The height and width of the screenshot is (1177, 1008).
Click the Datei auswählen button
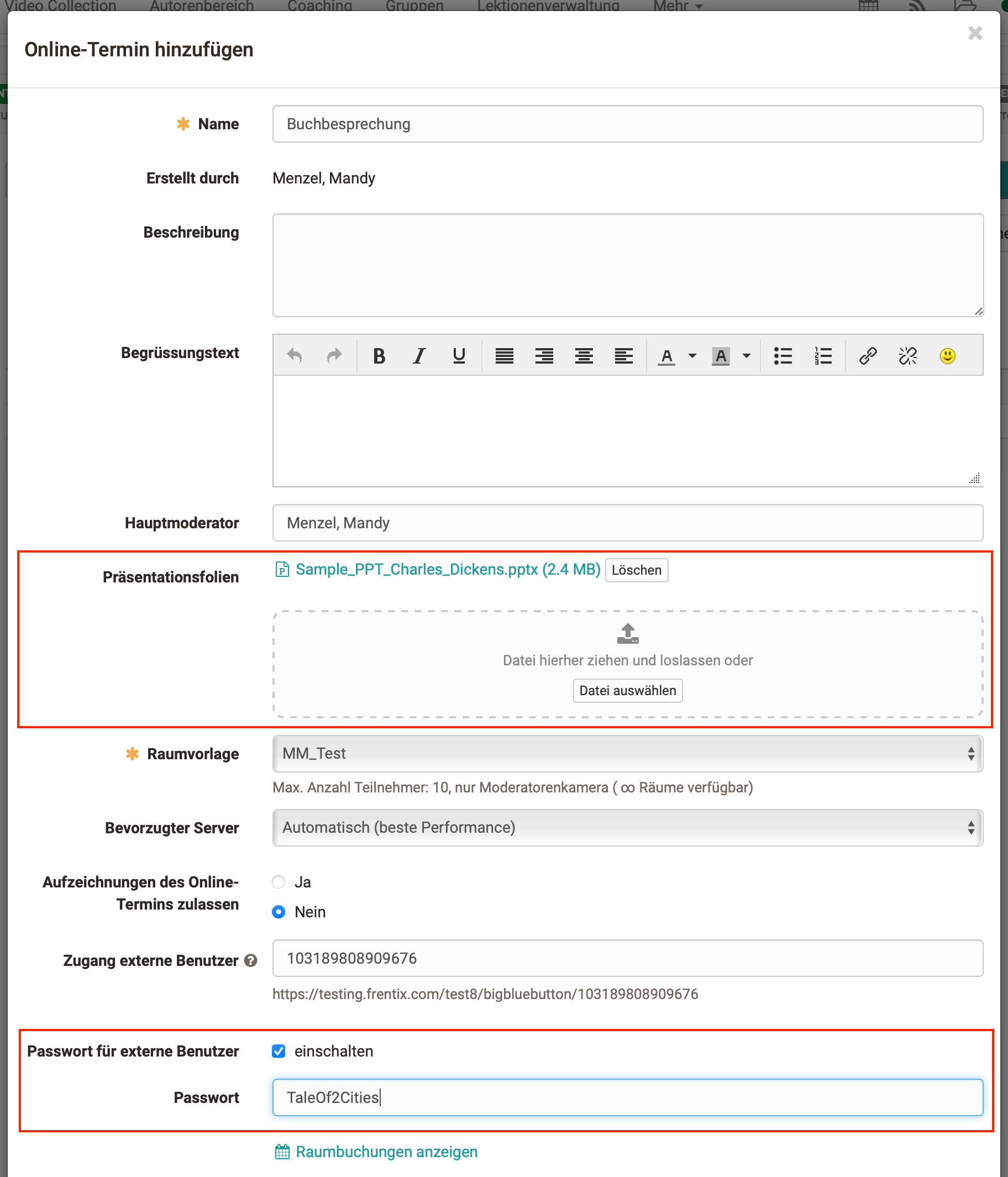627,690
